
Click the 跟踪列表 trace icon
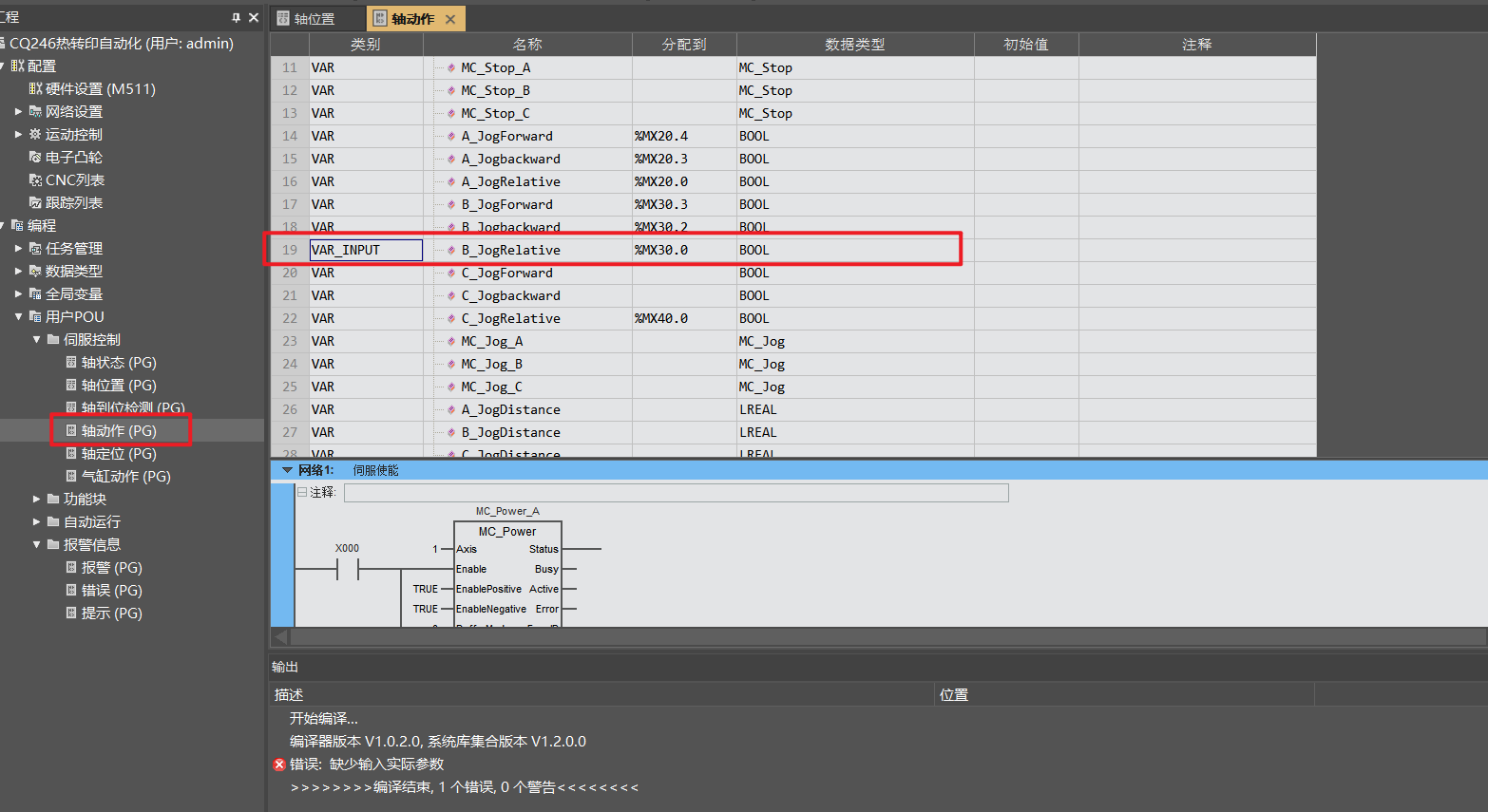[35, 203]
